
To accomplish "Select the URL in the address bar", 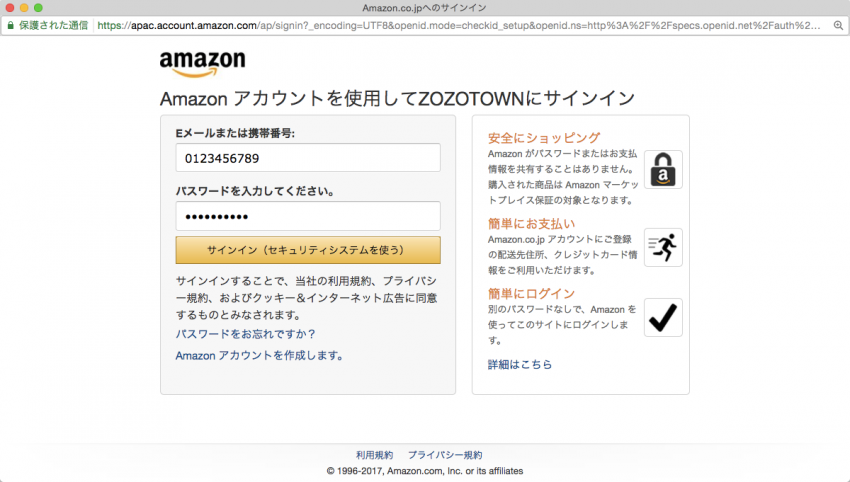I will tap(459, 25).
